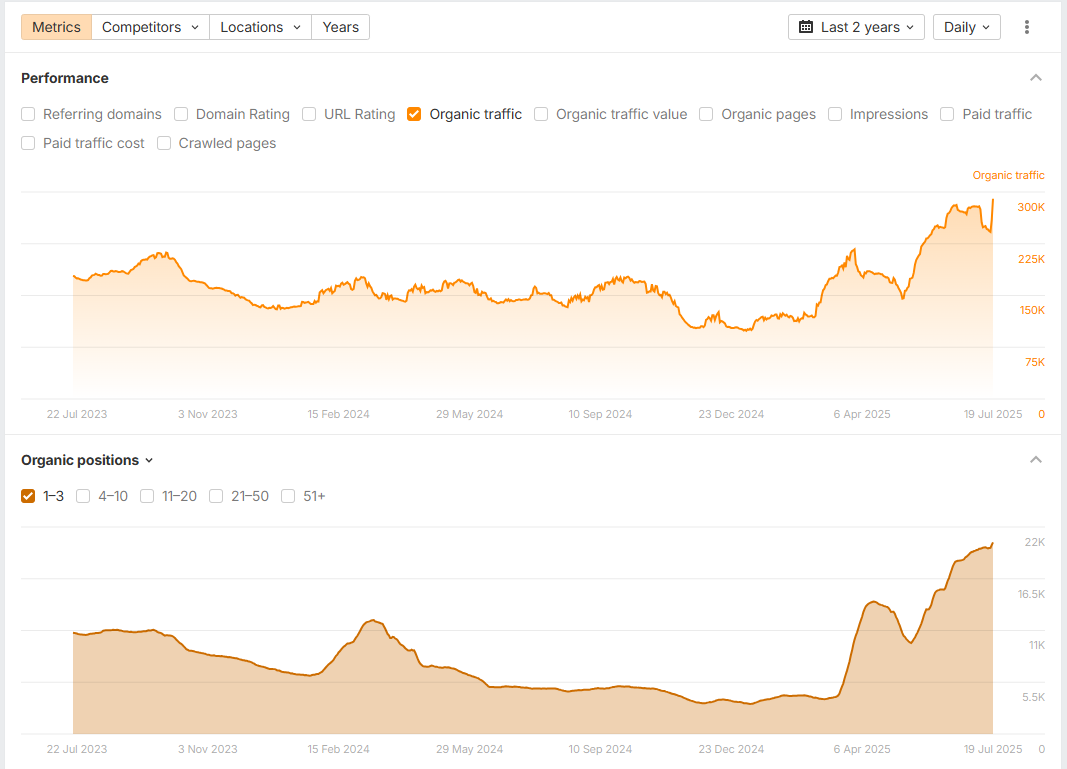Image resolution: width=1067 pixels, height=769 pixels.
Task: Check the URL Rating checkbox
Action: click(309, 114)
